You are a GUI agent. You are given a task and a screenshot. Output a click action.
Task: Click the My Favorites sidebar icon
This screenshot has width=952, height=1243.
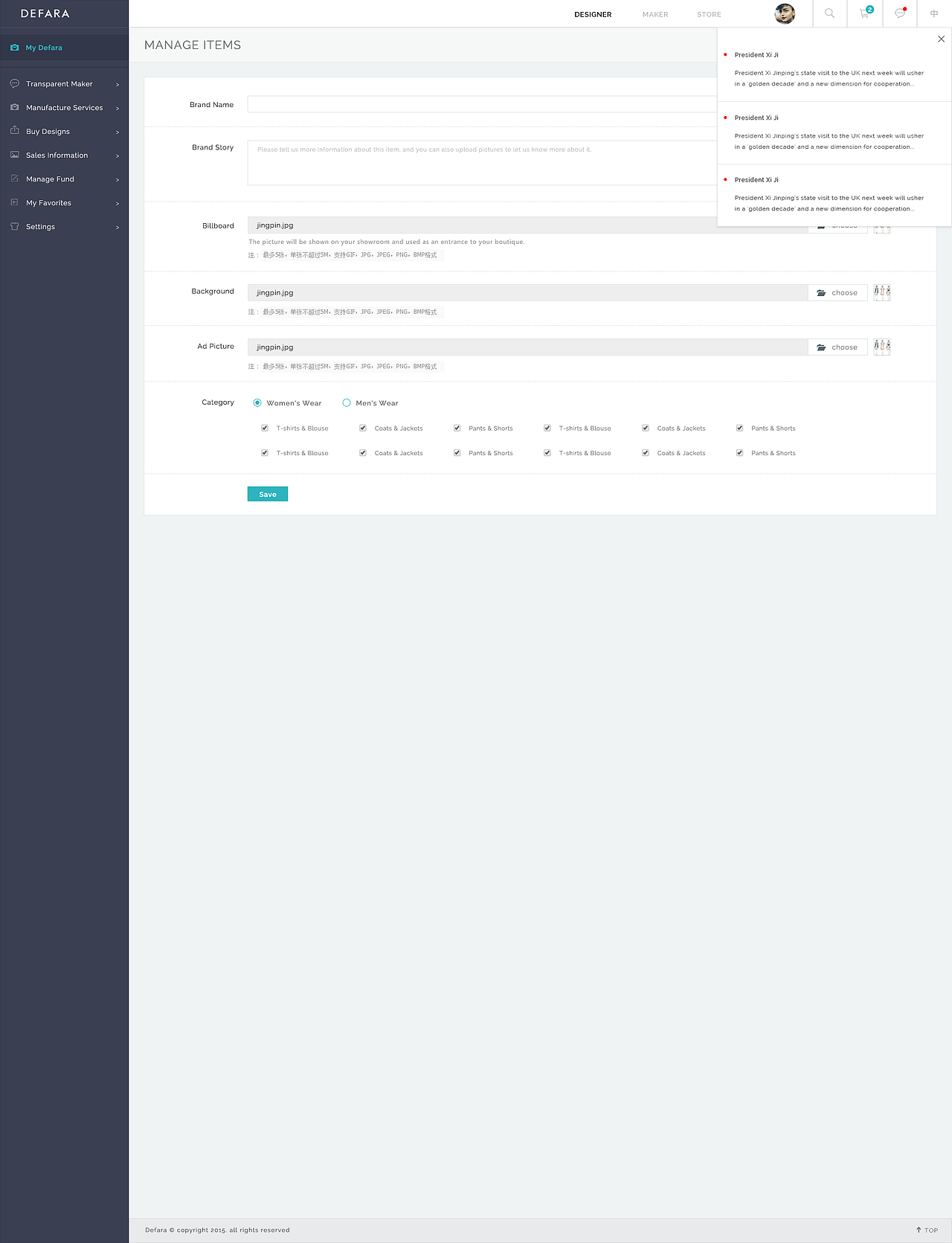[15, 202]
